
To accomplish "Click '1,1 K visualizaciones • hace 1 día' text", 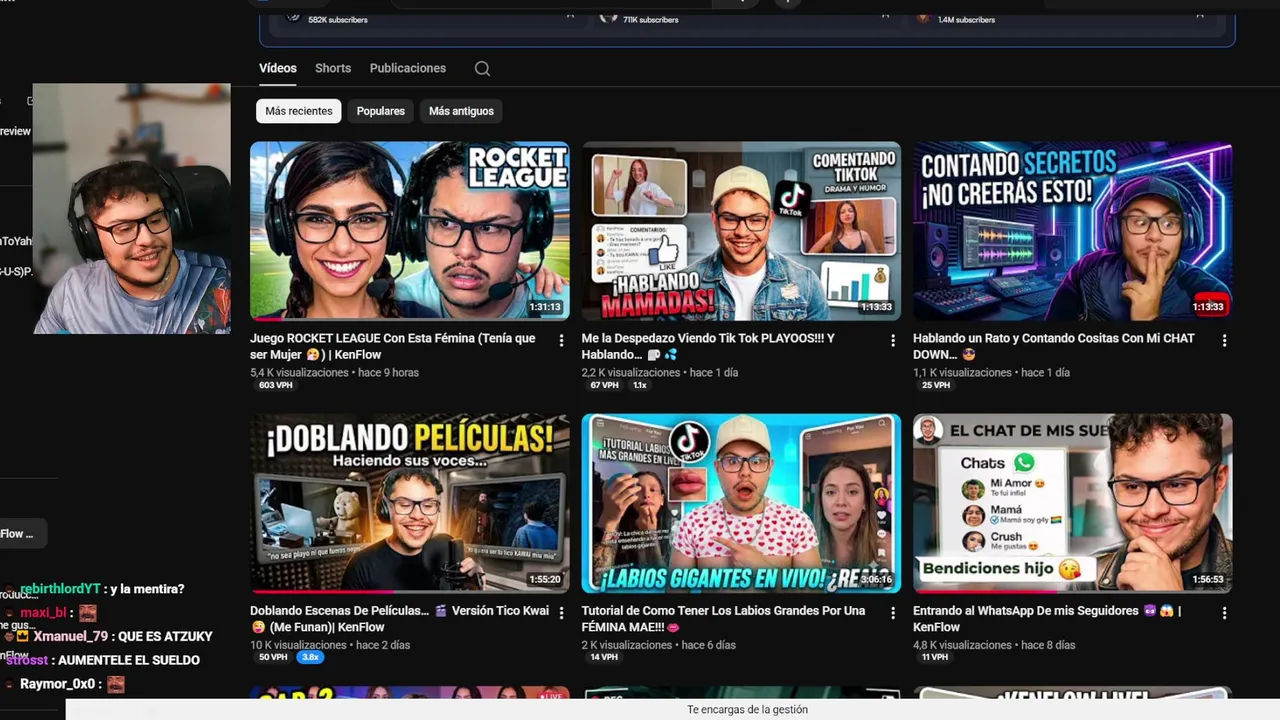I will pyautogui.click(x=991, y=373).
